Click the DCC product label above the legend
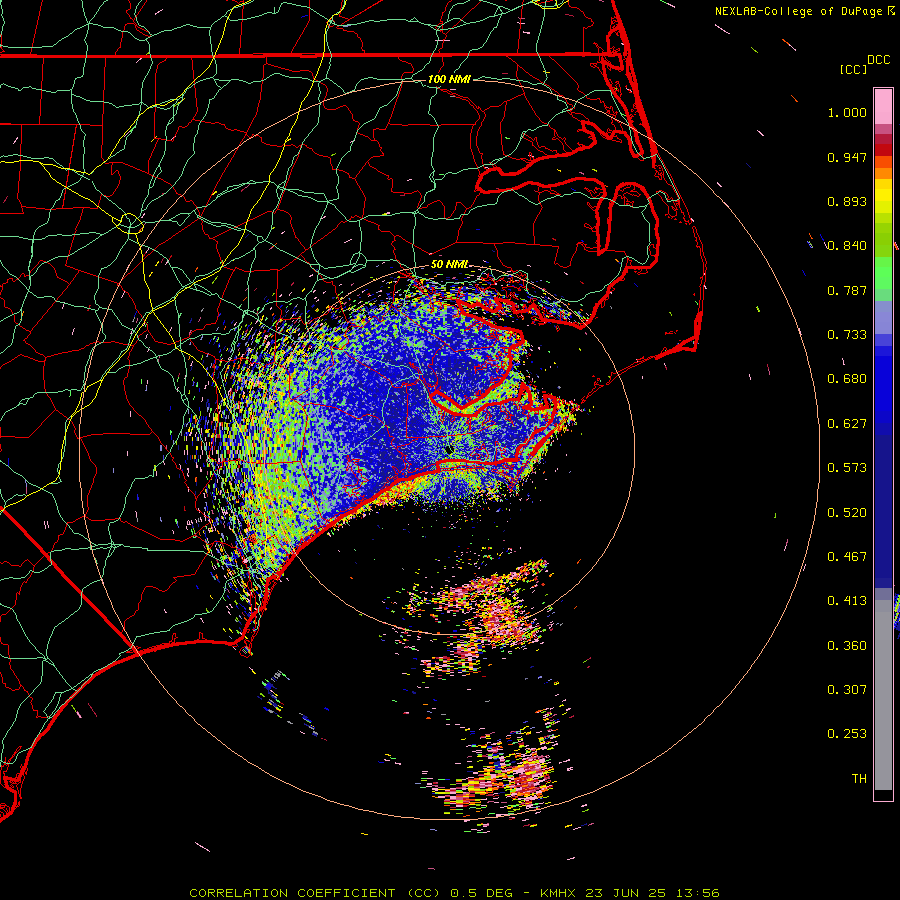 [878, 60]
